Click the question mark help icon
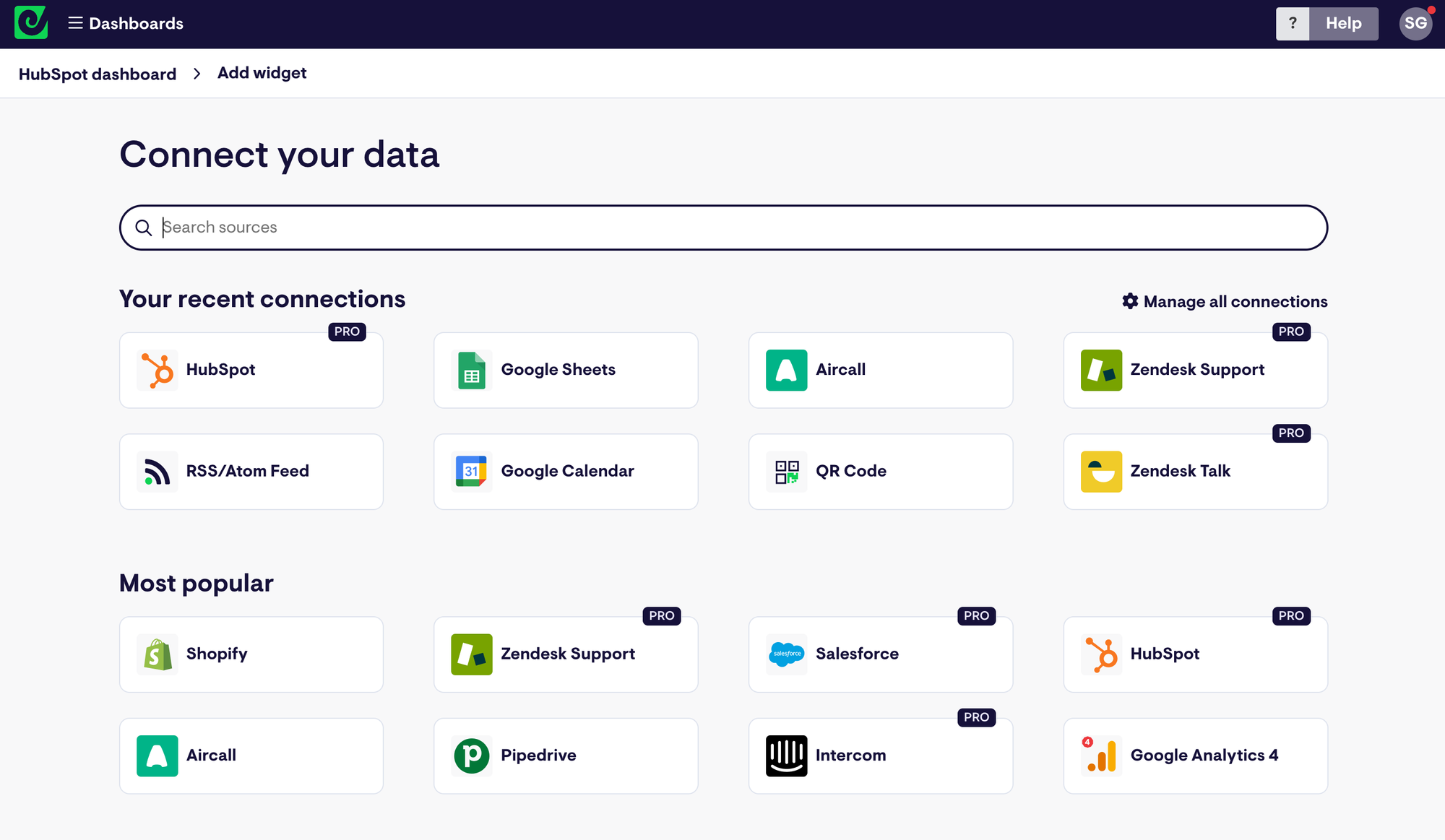This screenshot has width=1445, height=840. click(1293, 23)
